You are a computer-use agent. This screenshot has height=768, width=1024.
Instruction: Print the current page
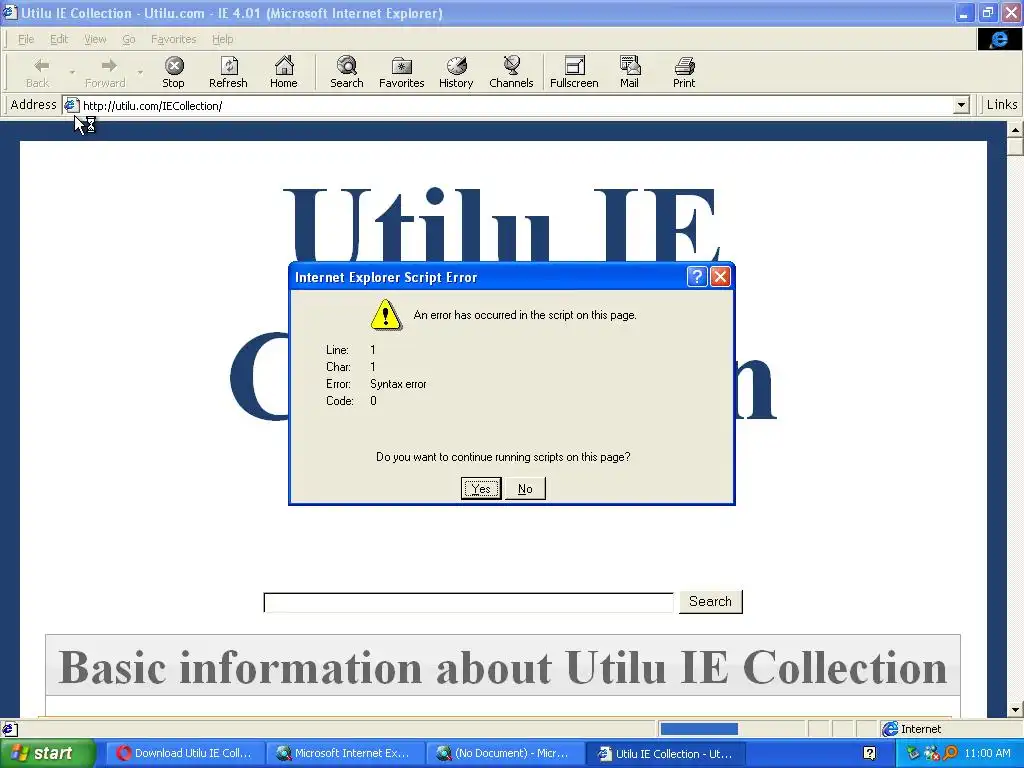(684, 72)
